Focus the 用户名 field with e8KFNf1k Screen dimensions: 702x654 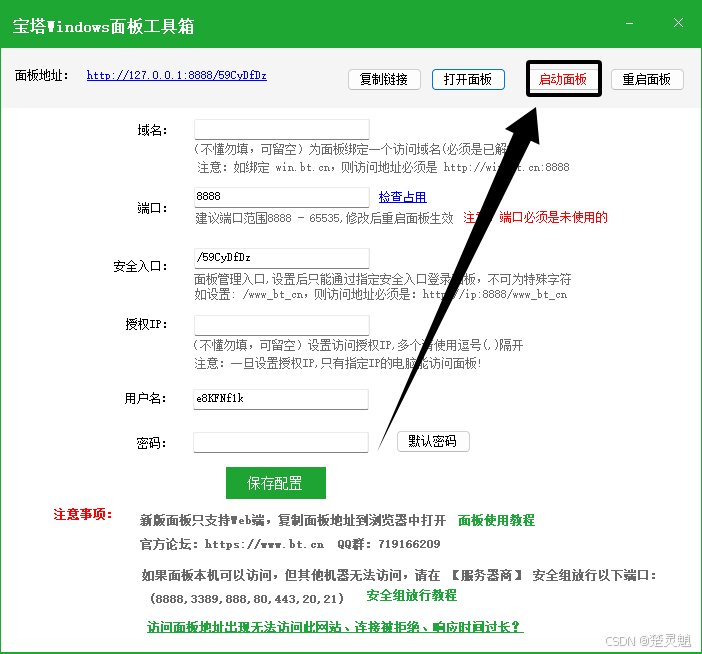(x=281, y=399)
